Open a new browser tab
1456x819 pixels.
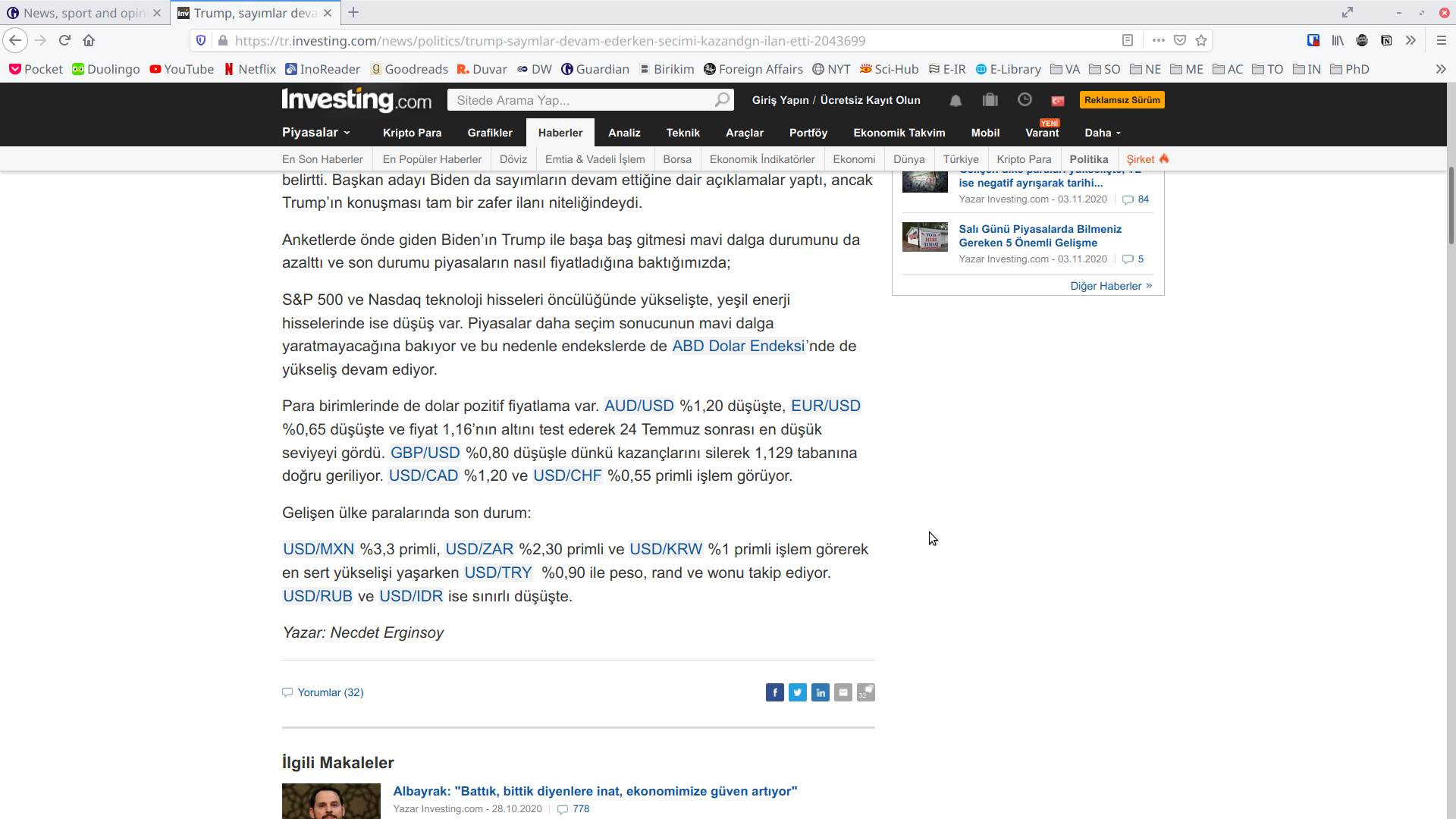(x=353, y=13)
